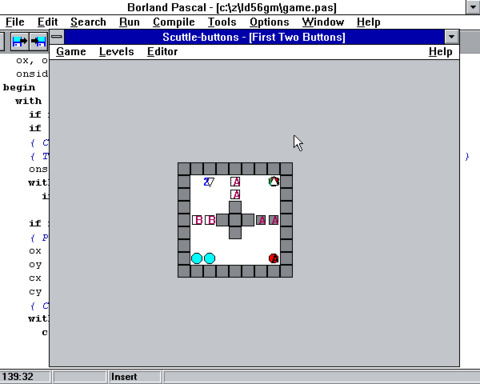
Task: Click the gray A tile beside the right wall
Action: (x=274, y=220)
